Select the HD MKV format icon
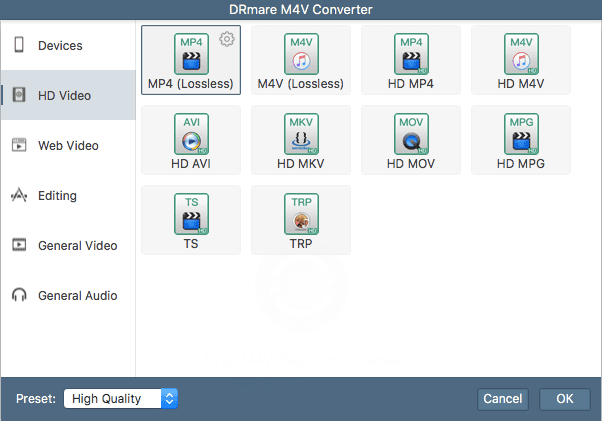The image size is (602, 421). (301, 134)
